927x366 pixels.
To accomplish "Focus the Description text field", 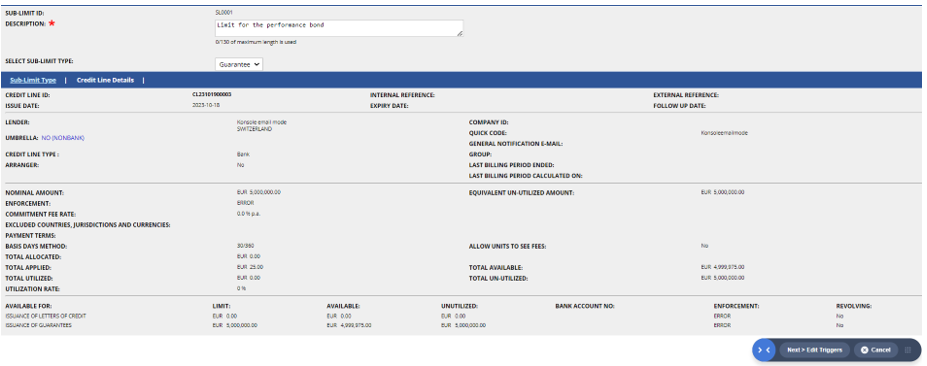I will (x=339, y=28).
